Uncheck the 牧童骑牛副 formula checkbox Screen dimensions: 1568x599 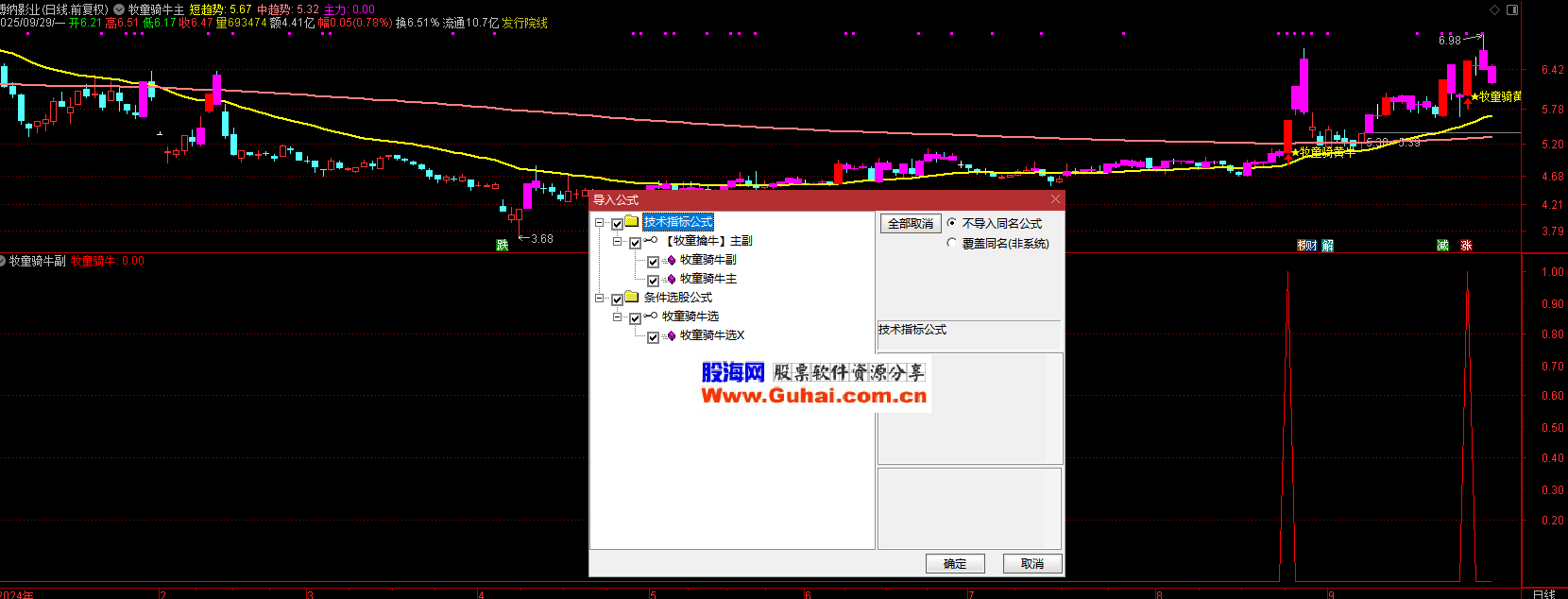[653, 262]
